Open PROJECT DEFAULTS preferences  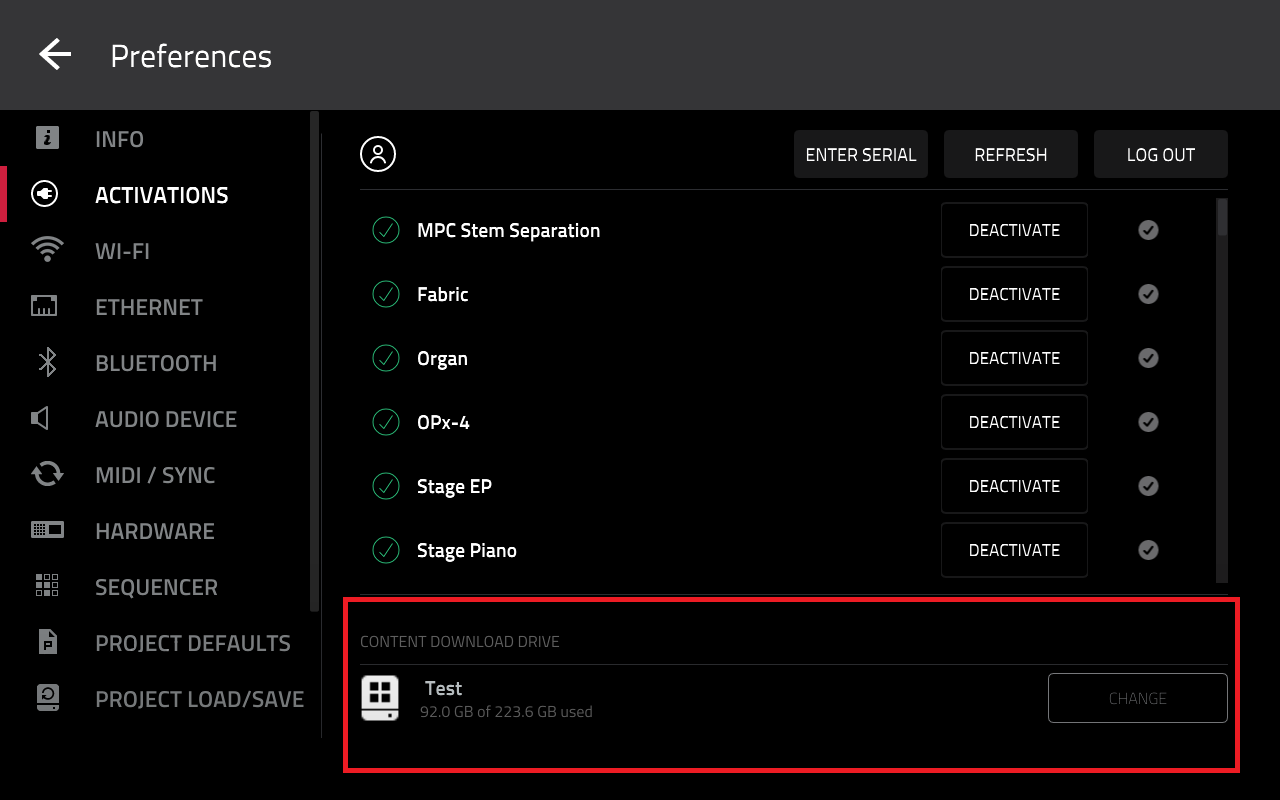pyautogui.click(x=193, y=643)
